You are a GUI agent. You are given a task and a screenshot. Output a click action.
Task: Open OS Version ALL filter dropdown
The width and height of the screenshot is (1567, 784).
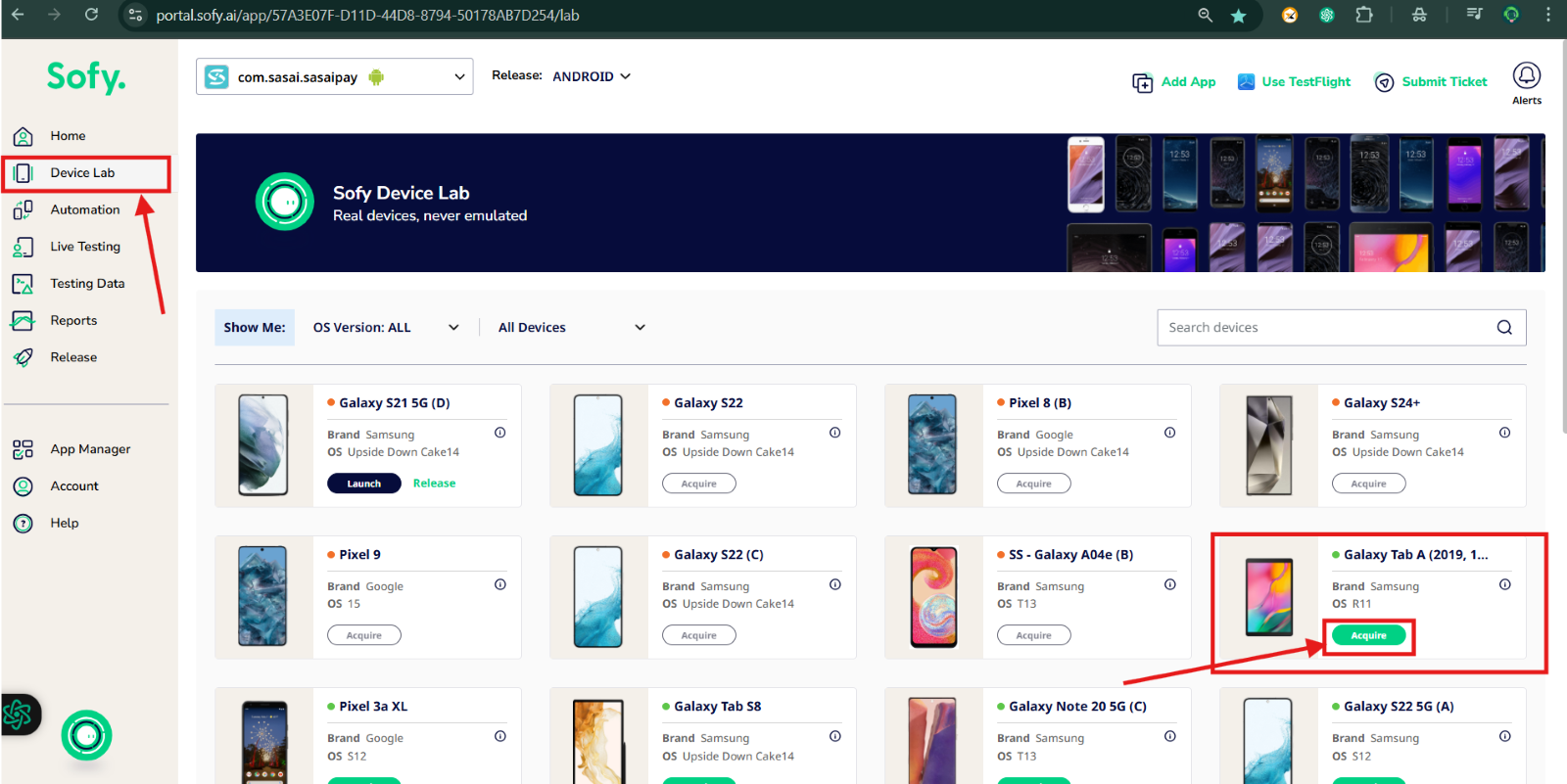pyautogui.click(x=386, y=328)
